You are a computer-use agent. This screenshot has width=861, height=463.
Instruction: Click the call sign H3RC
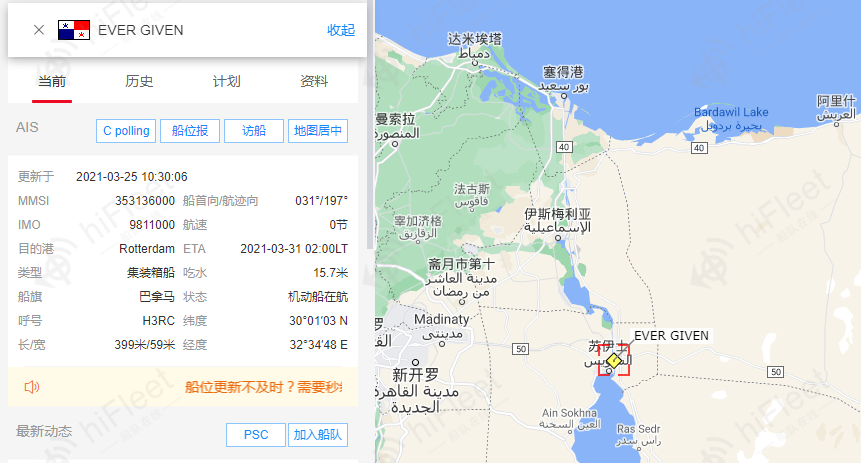coord(159,321)
